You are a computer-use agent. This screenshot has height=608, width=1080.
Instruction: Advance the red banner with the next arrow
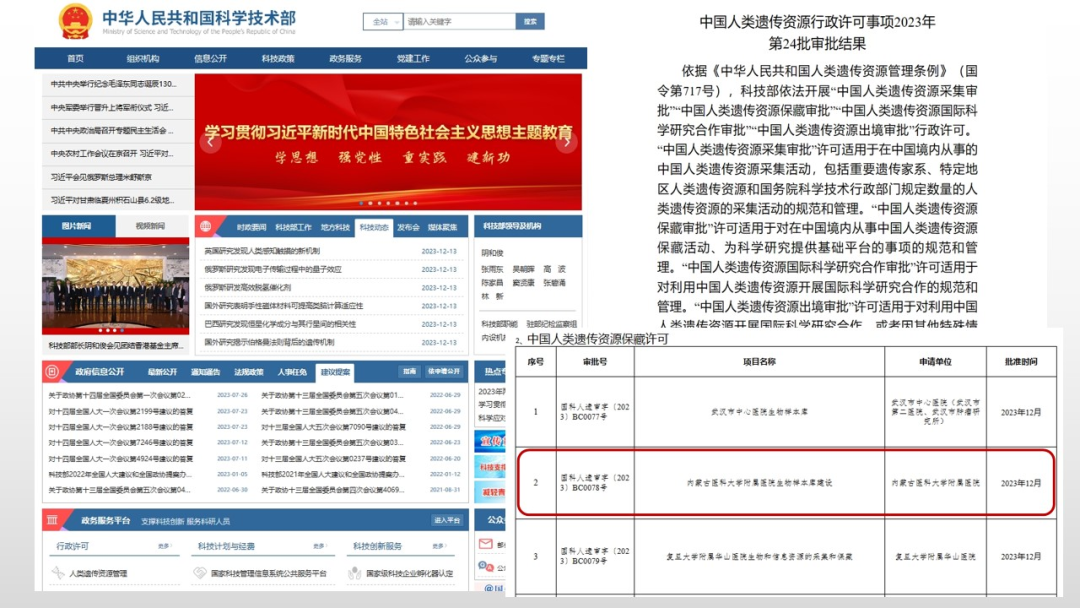(x=567, y=142)
